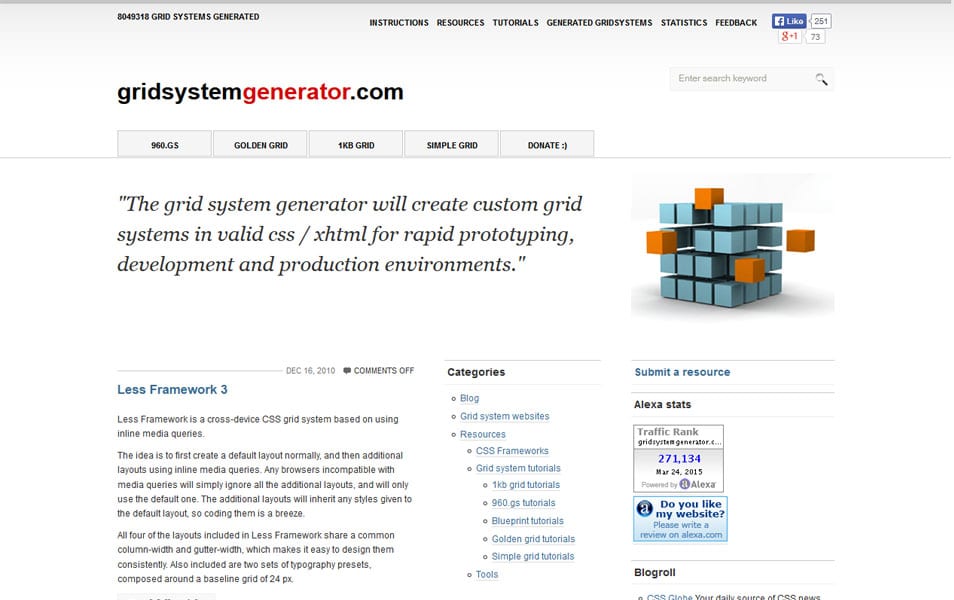Click the Comments Off link
Image resolution: width=954 pixels, height=600 pixels.
click(384, 371)
